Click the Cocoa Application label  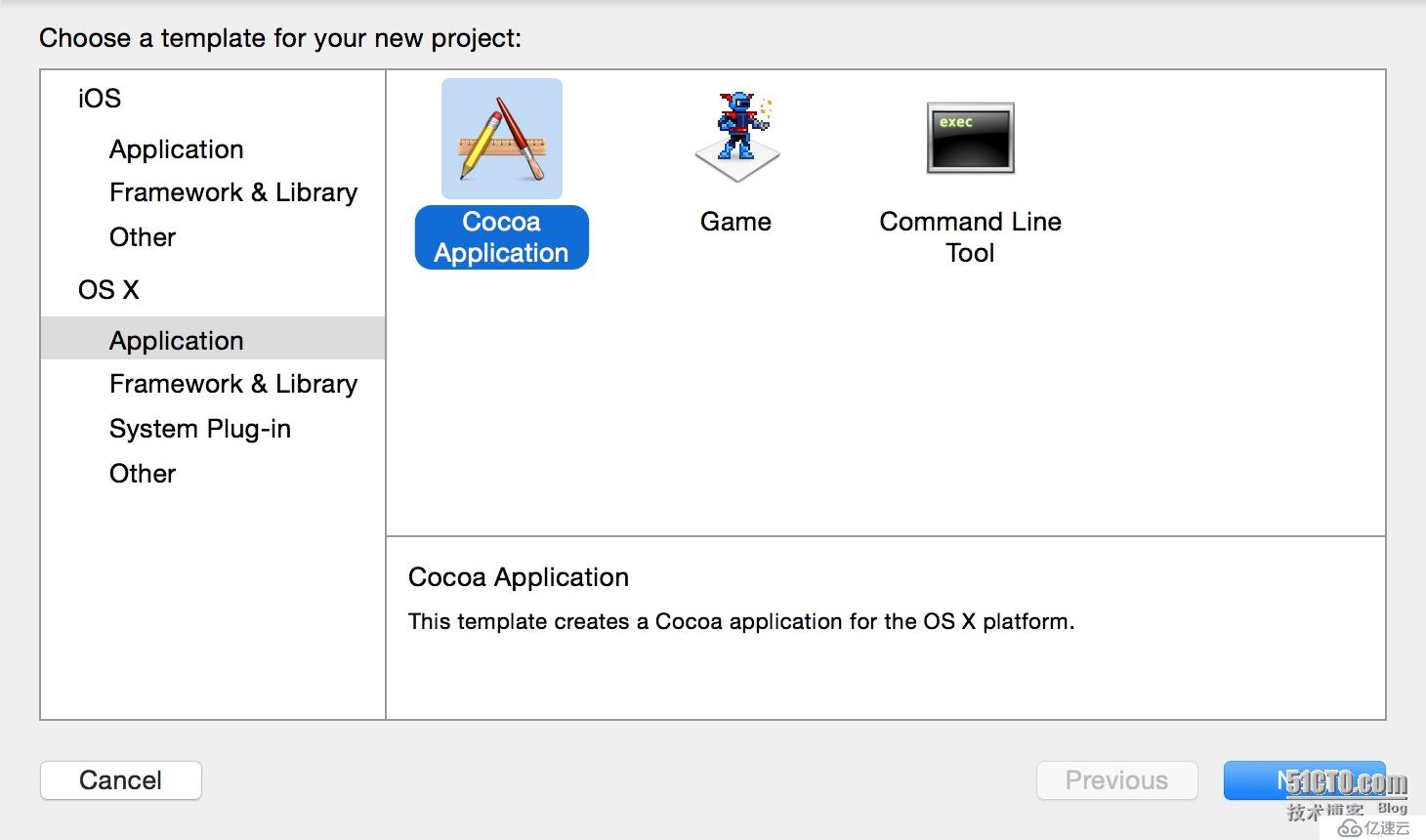pyautogui.click(x=502, y=237)
